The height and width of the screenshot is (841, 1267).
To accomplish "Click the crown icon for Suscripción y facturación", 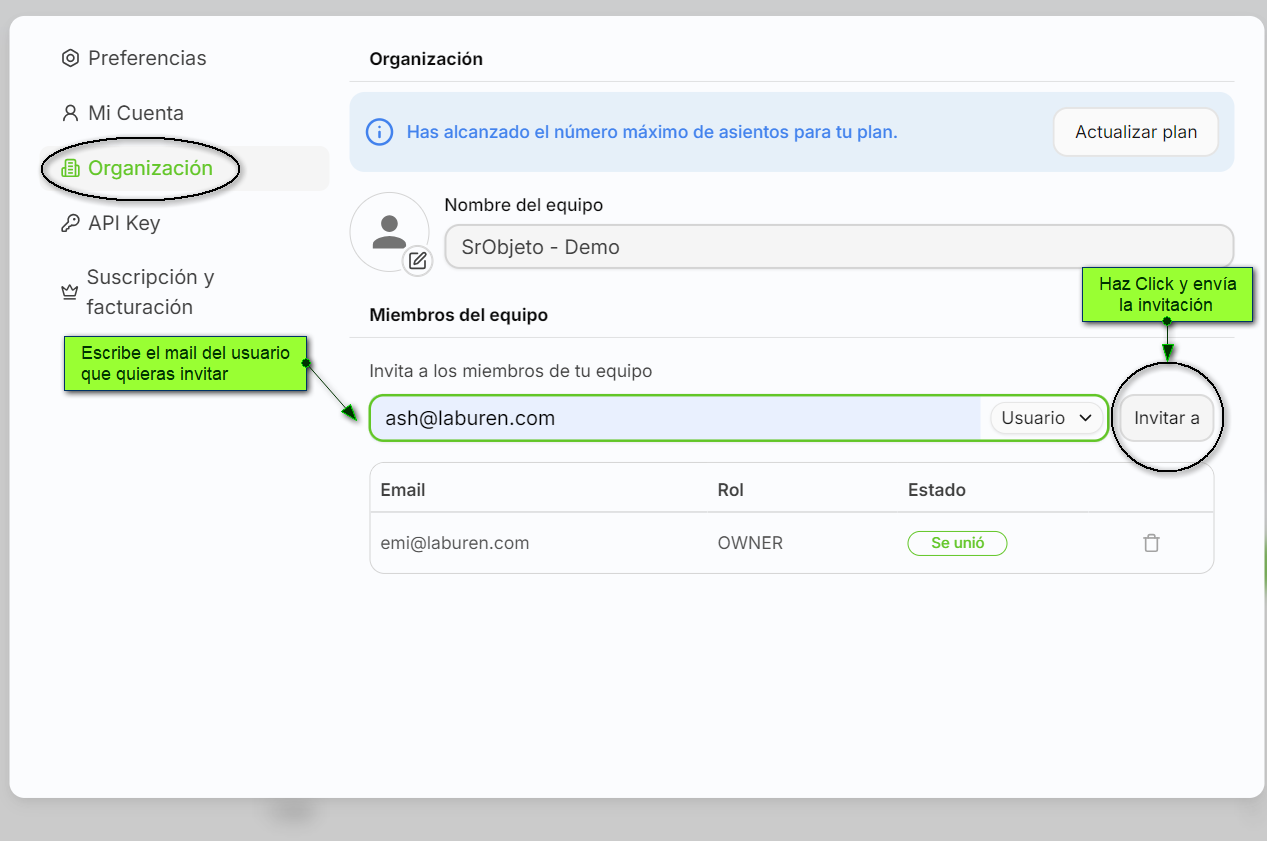I will (x=69, y=292).
